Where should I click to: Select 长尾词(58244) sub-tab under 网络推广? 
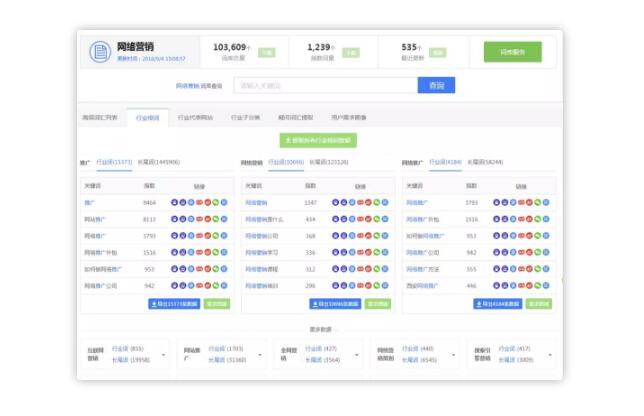click(x=485, y=162)
